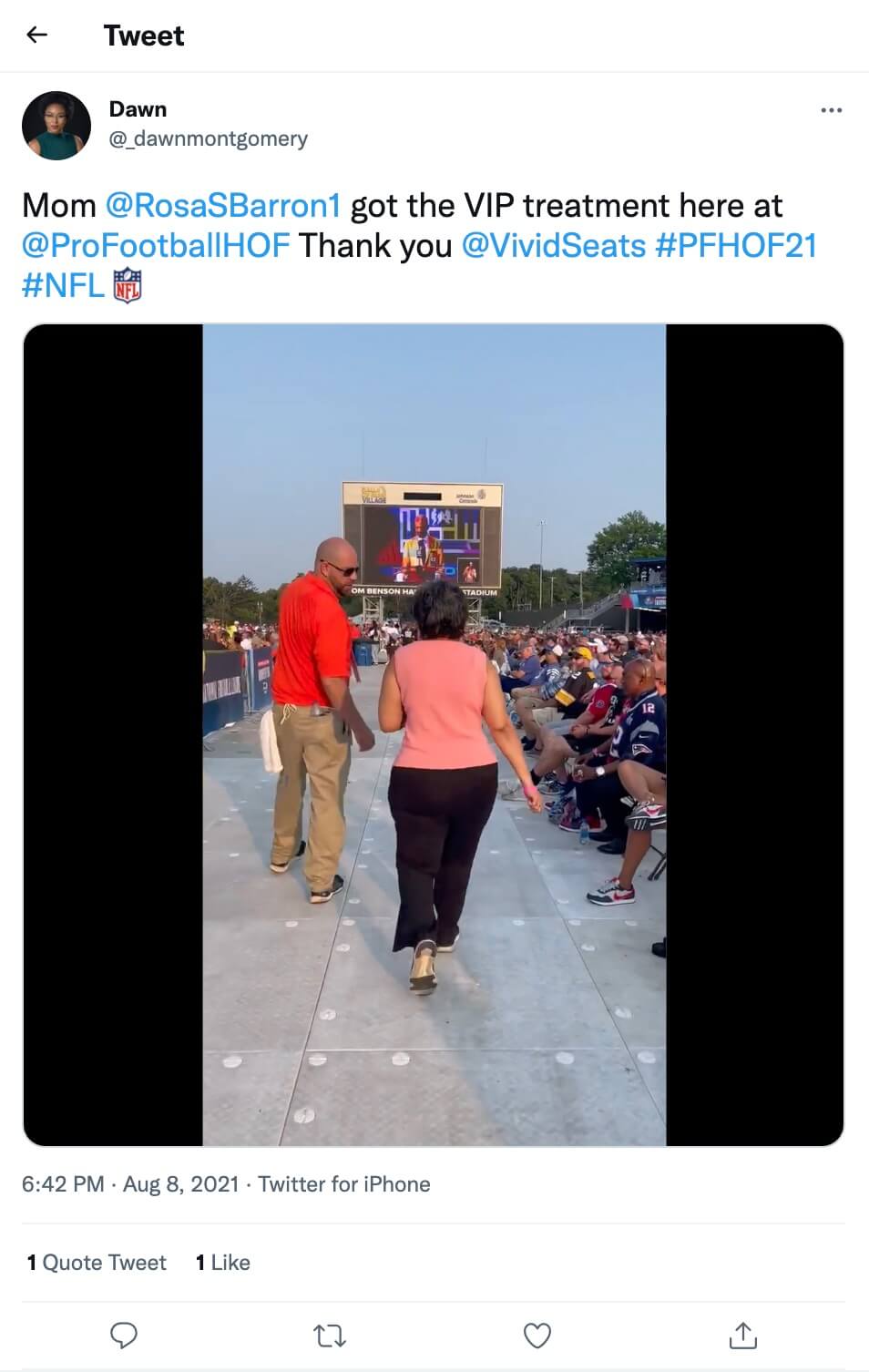
Task: Open the @VividSeats mention link
Action: tap(554, 245)
